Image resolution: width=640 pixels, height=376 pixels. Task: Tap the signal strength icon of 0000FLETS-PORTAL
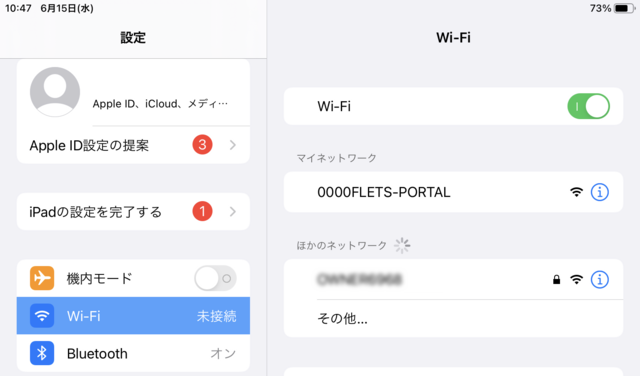tap(576, 192)
